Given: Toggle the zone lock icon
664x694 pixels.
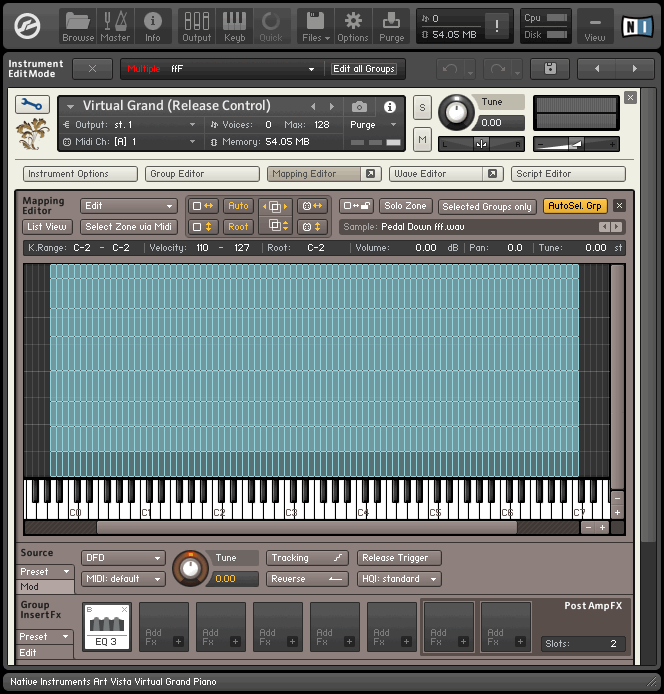Looking at the screenshot, I should pos(356,206).
